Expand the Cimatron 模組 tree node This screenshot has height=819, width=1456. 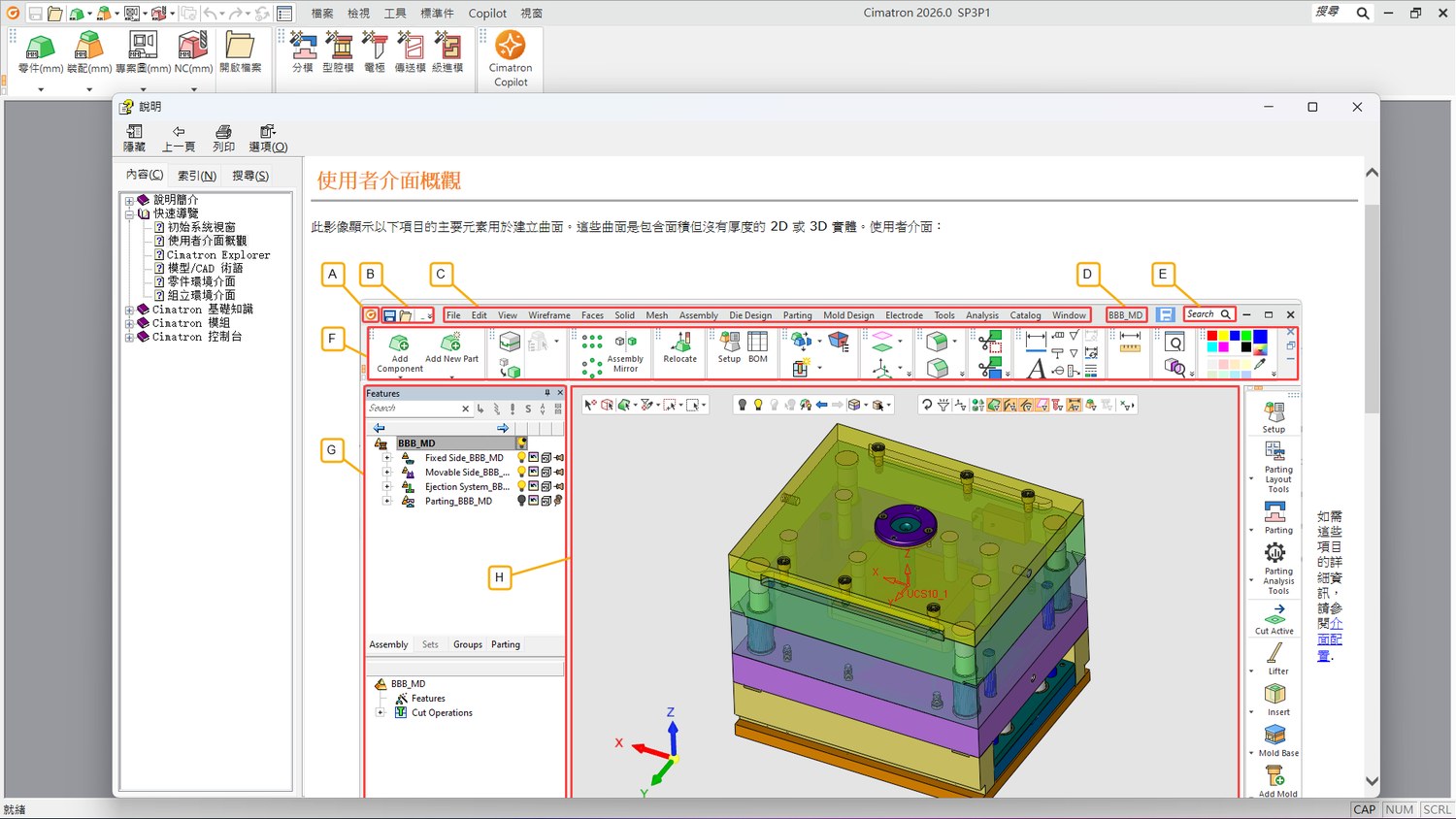pos(129,324)
